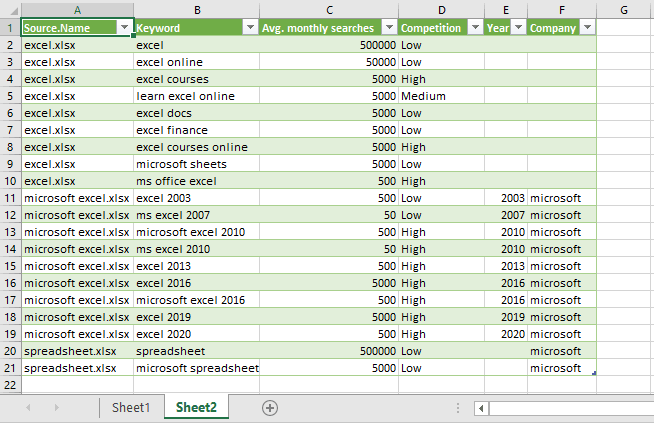Click the next sheet navigation arrow
Image resolution: width=654 pixels, height=423 pixels.
point(56,407)
